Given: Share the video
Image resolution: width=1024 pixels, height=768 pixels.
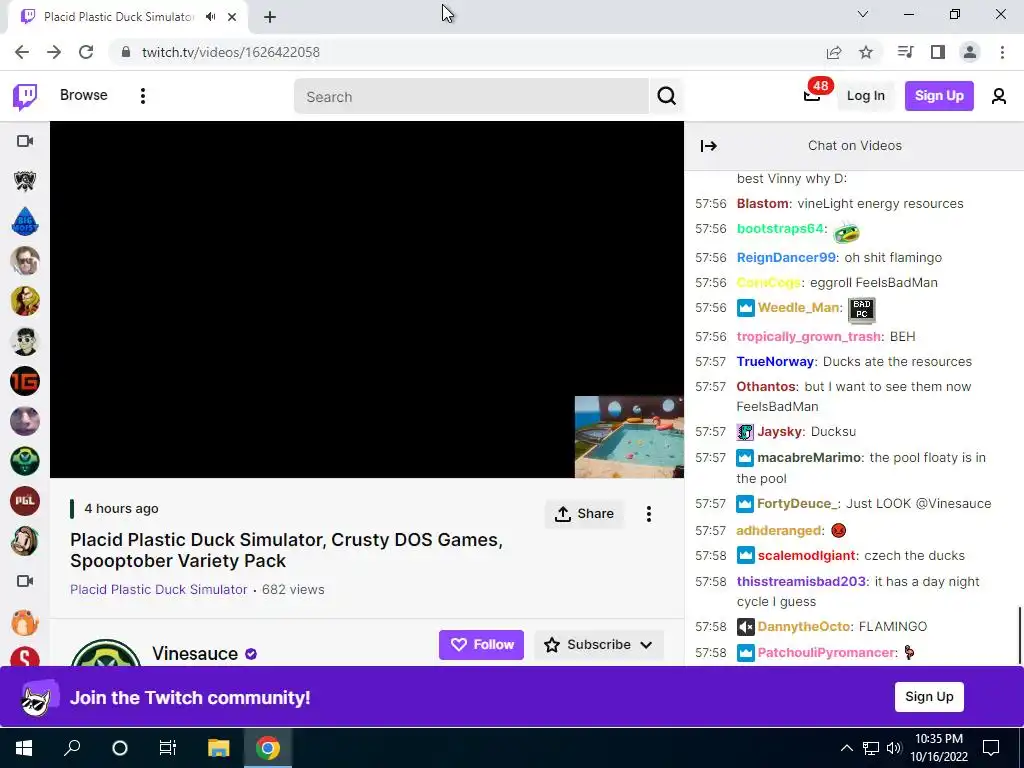Looking at the screenshot, I should 584,514.
